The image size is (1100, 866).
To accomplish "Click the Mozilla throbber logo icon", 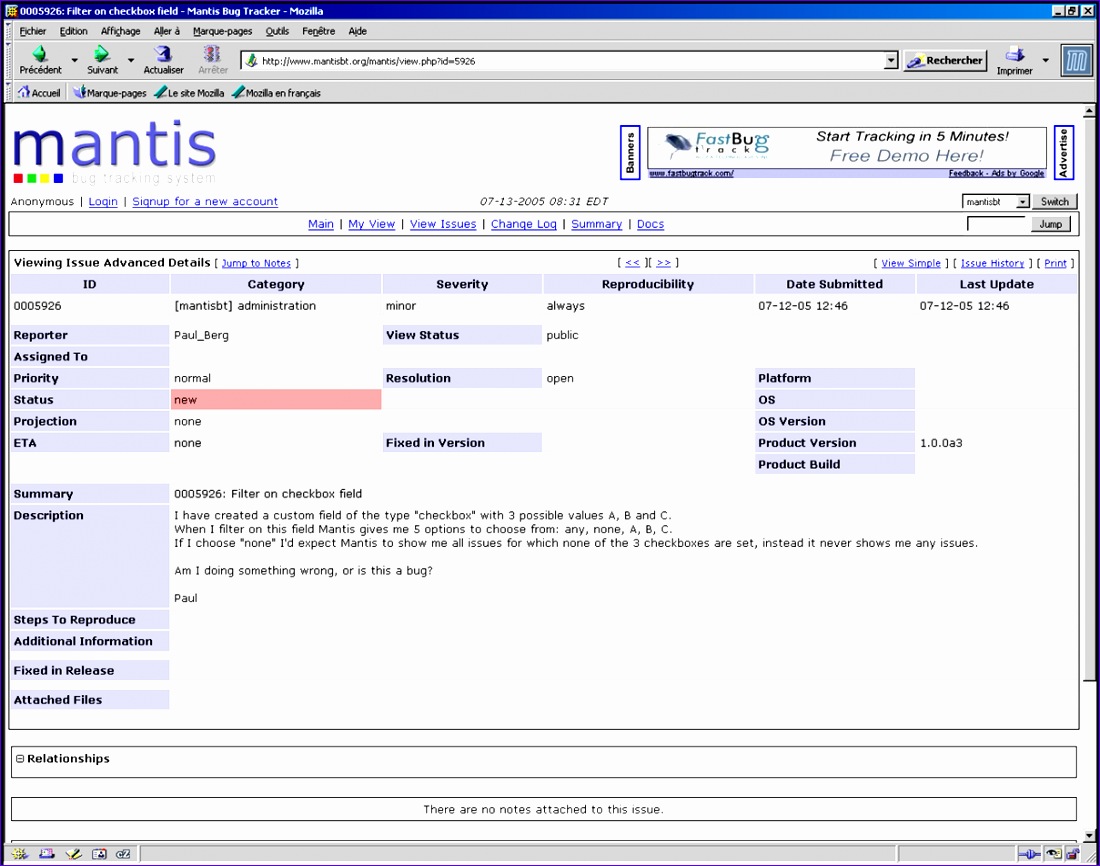I will click(1076, 61).
